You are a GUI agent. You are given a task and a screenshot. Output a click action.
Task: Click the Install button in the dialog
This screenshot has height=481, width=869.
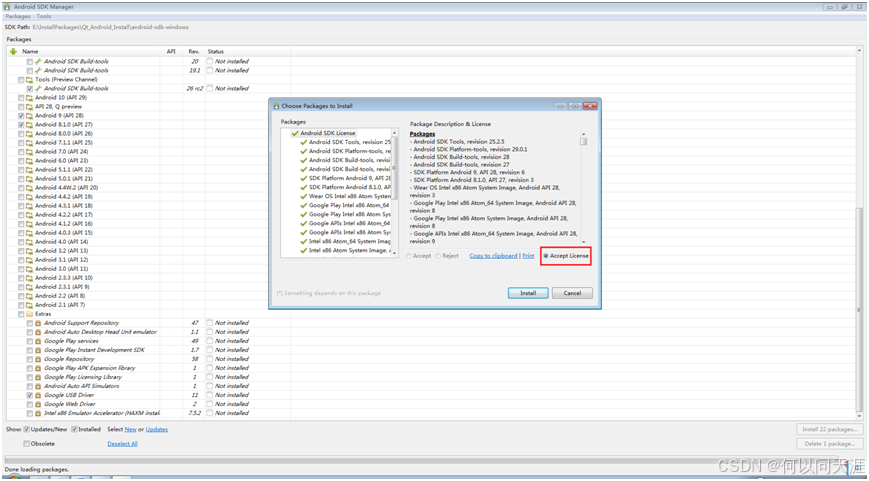[x=528, y=293]
